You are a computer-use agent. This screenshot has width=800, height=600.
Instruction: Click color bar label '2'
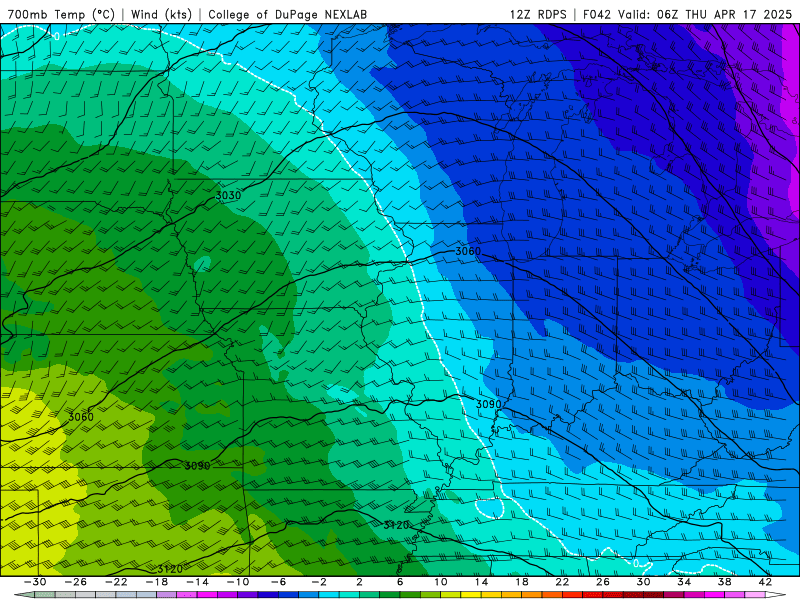pos(359,582)
